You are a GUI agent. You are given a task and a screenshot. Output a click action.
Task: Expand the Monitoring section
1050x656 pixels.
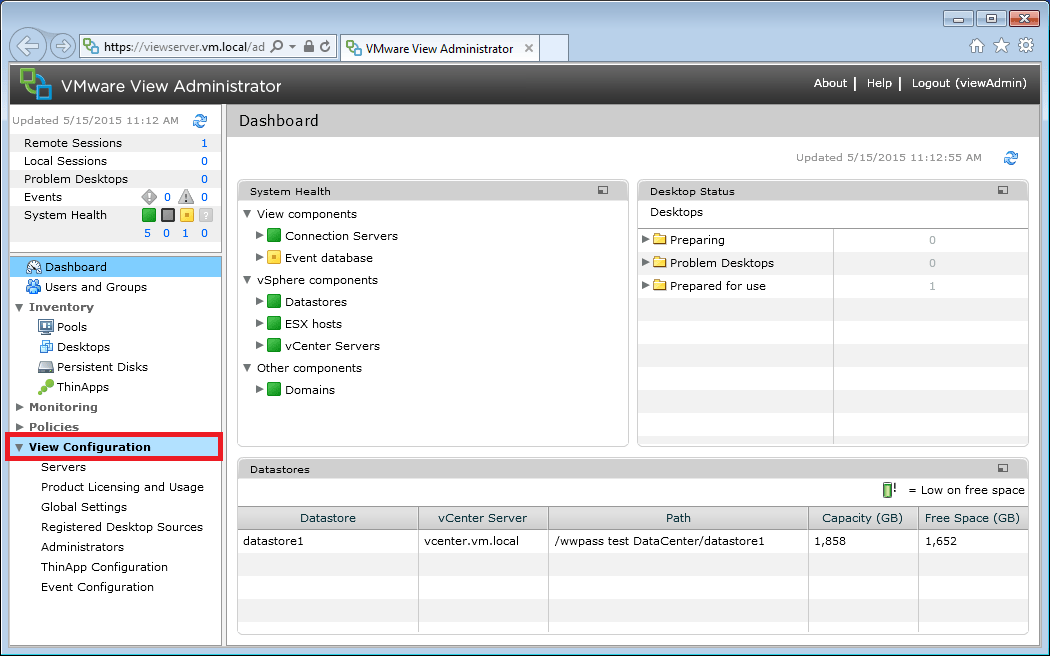tap(19, 407)
